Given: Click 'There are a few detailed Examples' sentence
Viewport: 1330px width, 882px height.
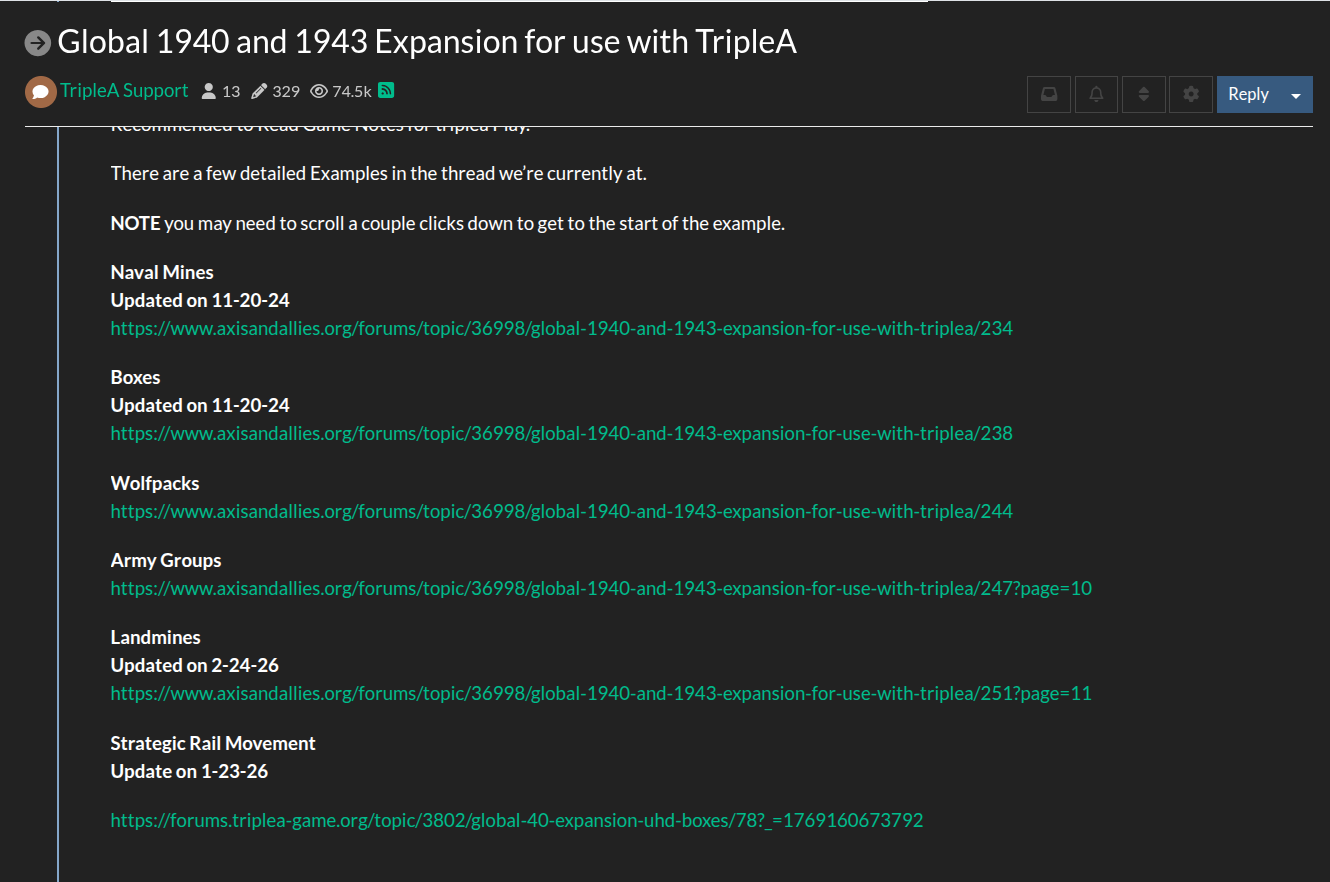Looking at the screenshot, I should point(379,173).
